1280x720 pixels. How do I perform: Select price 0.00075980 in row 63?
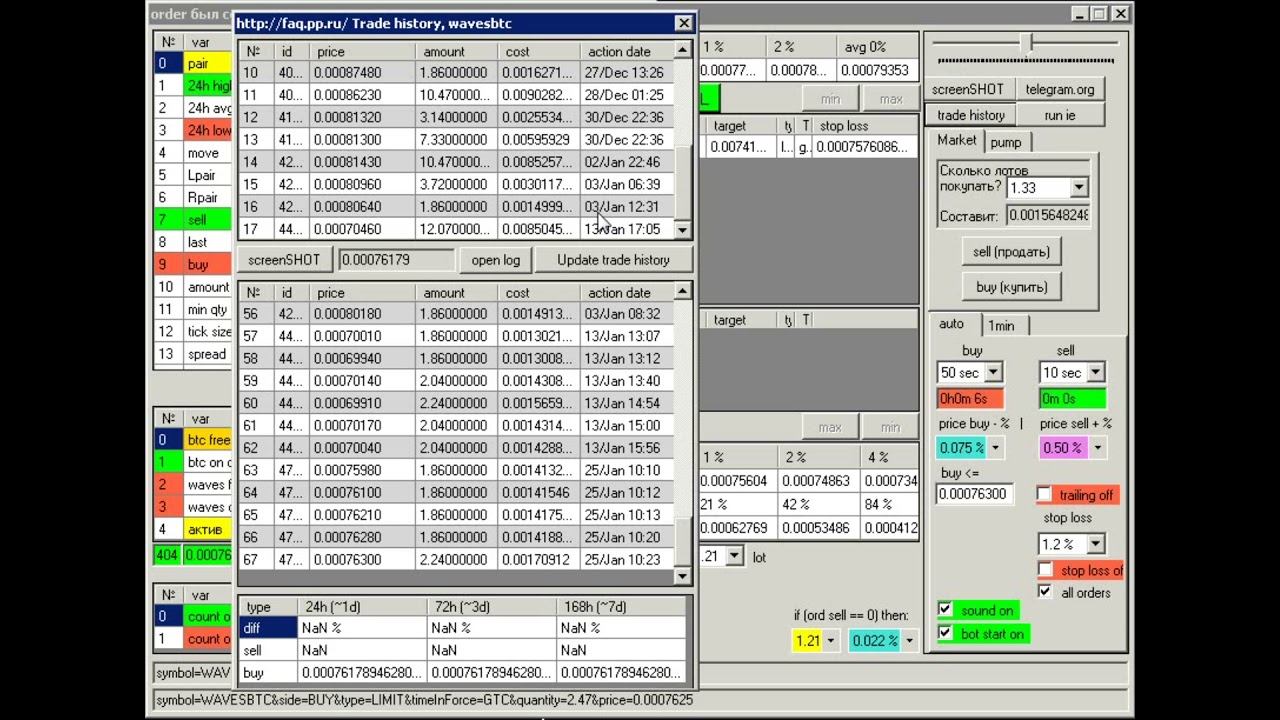pos(362,470)
